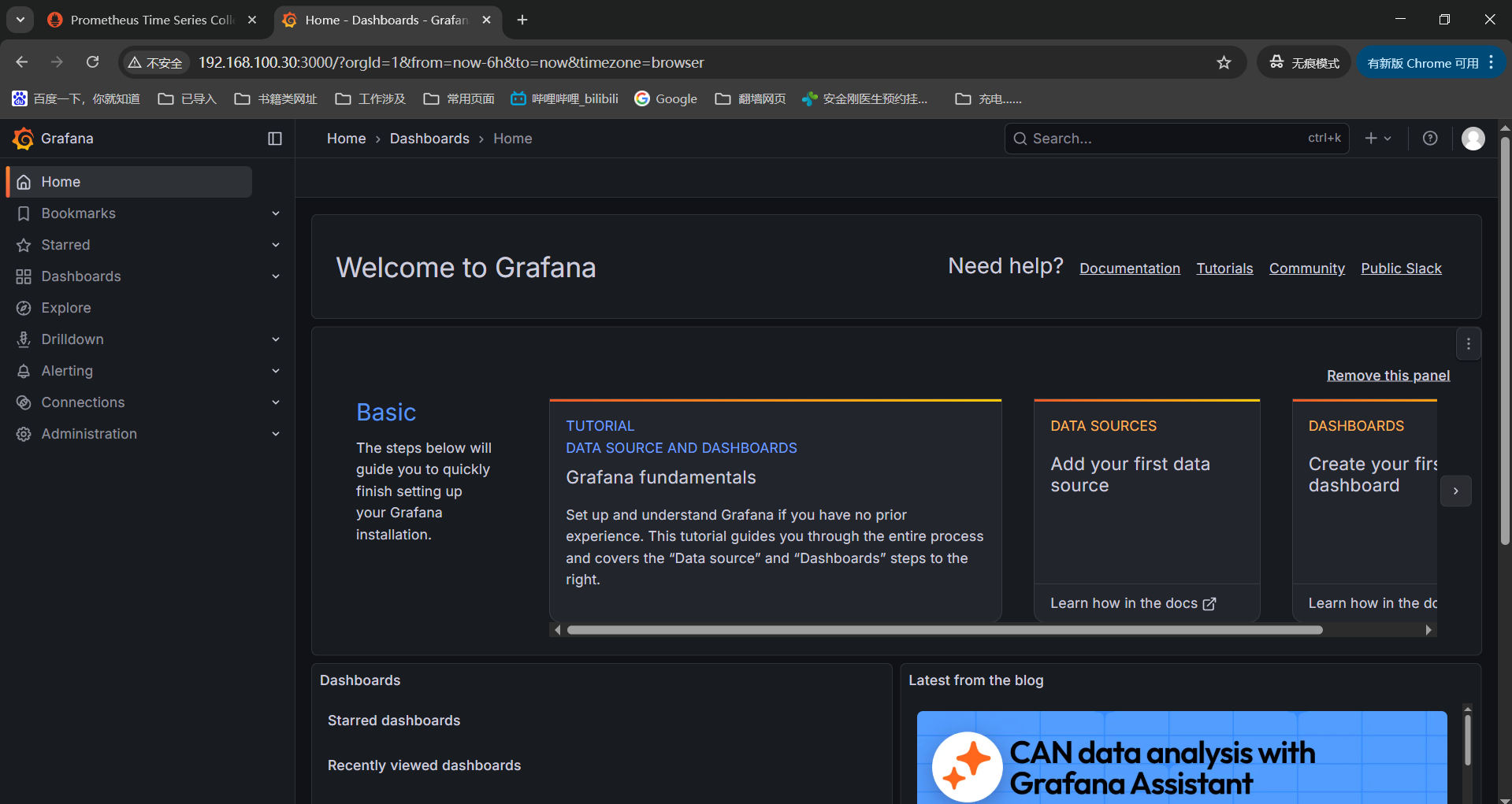Click the cards horizontal scrollbar thumb
This screenshot has height=804, width=1512.
[945, 630]
